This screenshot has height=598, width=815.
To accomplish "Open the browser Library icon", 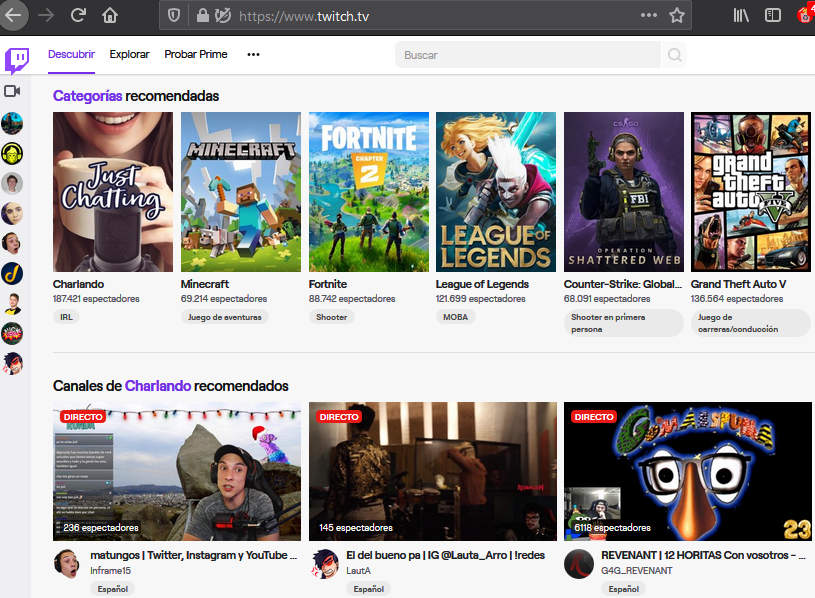I will (741, 16).
